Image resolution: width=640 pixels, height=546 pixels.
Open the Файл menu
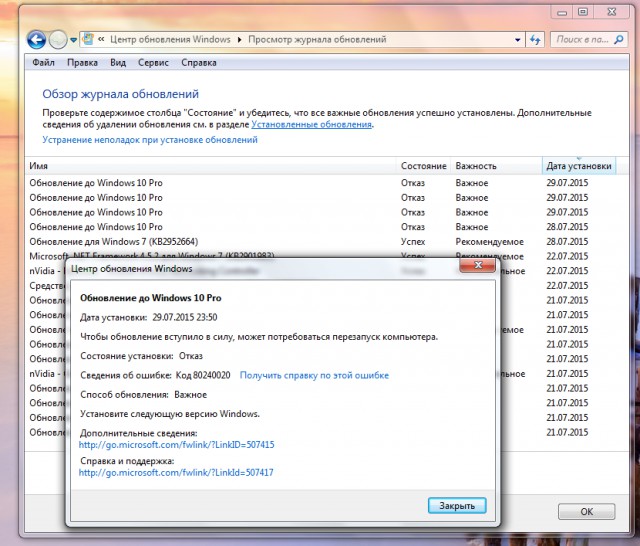point(43,63)
